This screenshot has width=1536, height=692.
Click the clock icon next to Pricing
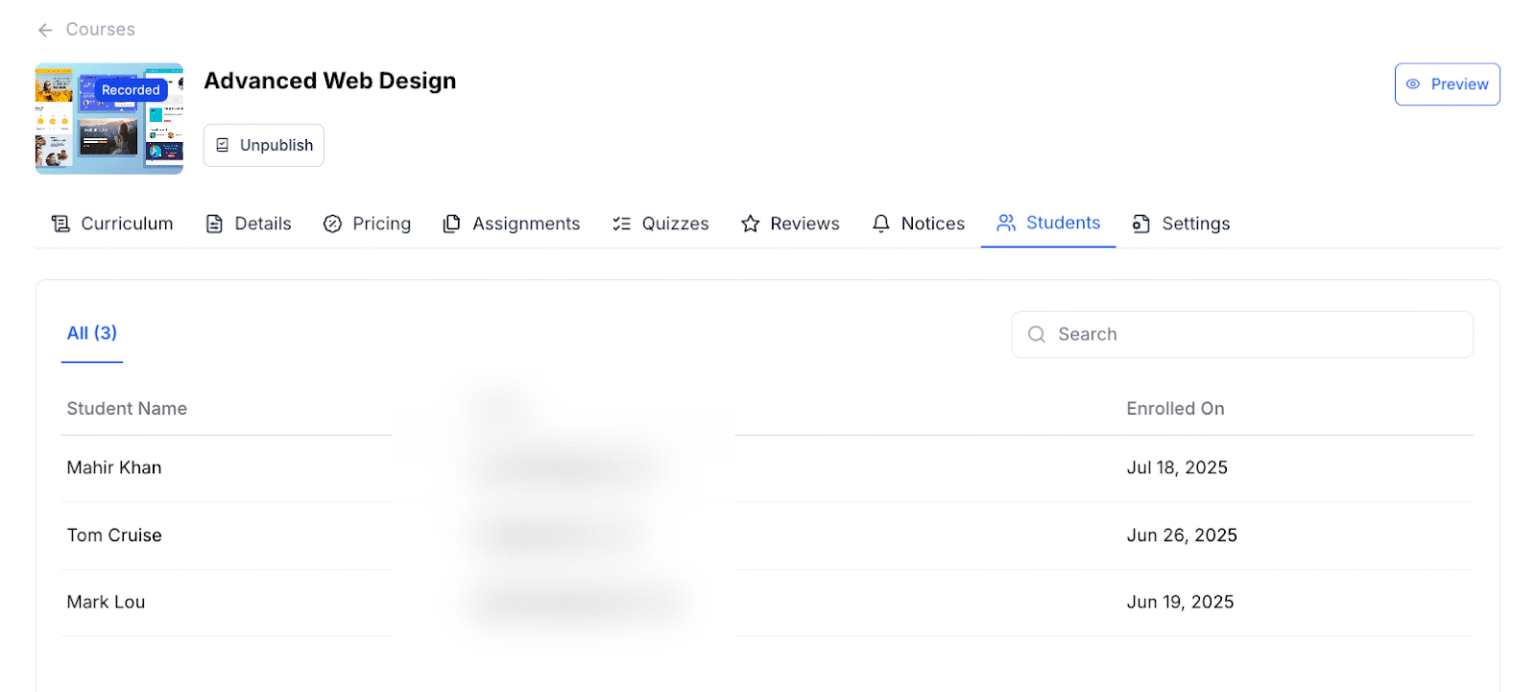[333, 223]
